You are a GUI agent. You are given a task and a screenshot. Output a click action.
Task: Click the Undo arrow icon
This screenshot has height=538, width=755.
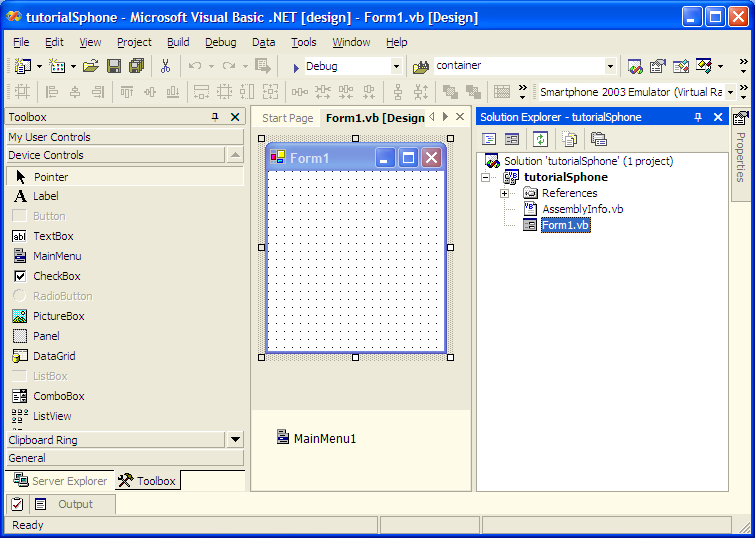pos(195,66)
